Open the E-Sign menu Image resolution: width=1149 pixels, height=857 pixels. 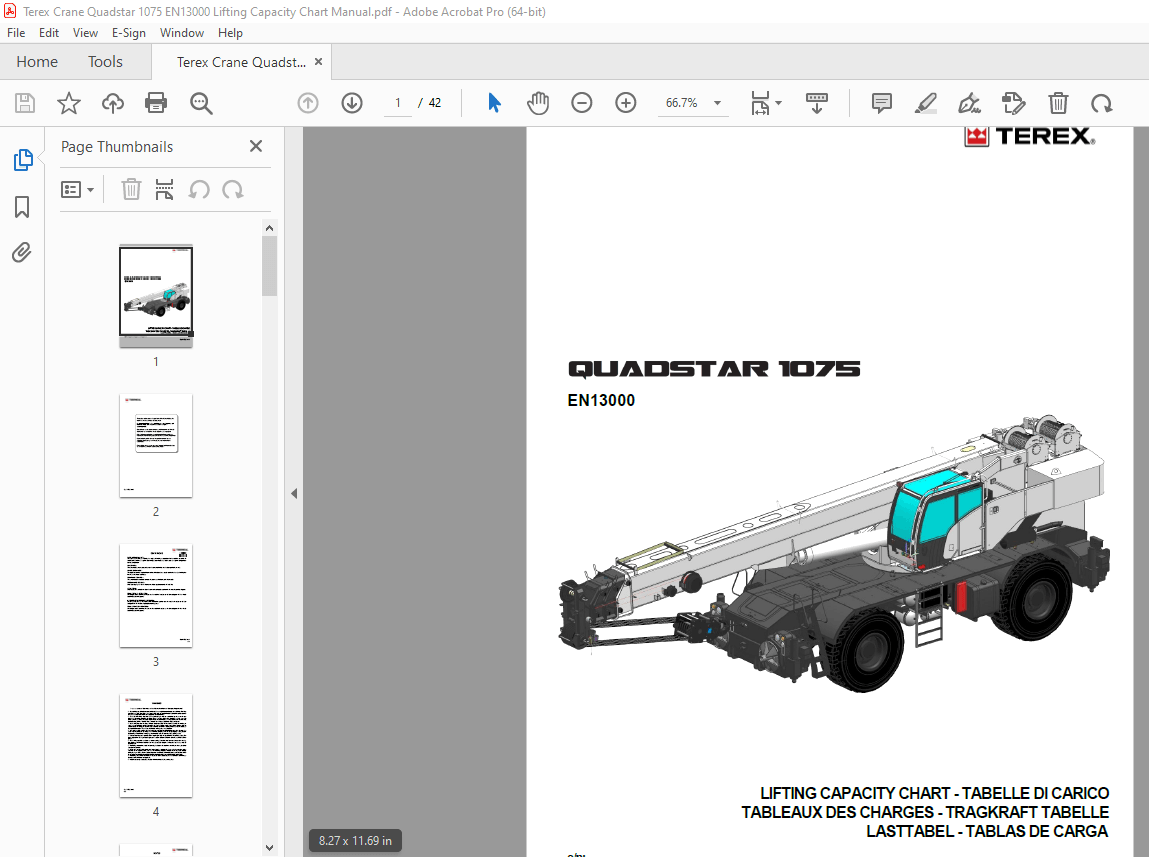click(129, 32)
